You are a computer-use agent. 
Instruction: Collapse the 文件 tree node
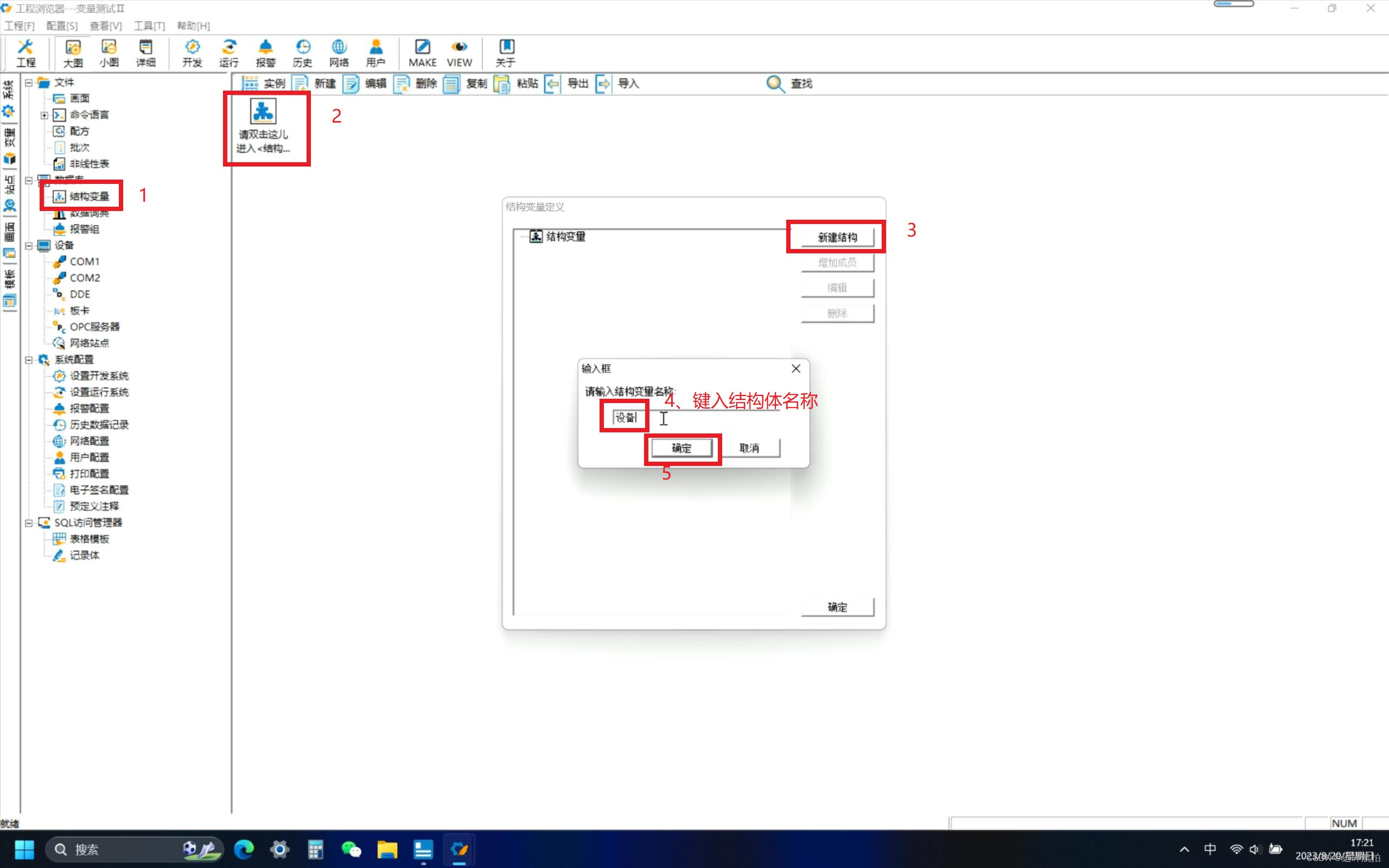(29, 82)
